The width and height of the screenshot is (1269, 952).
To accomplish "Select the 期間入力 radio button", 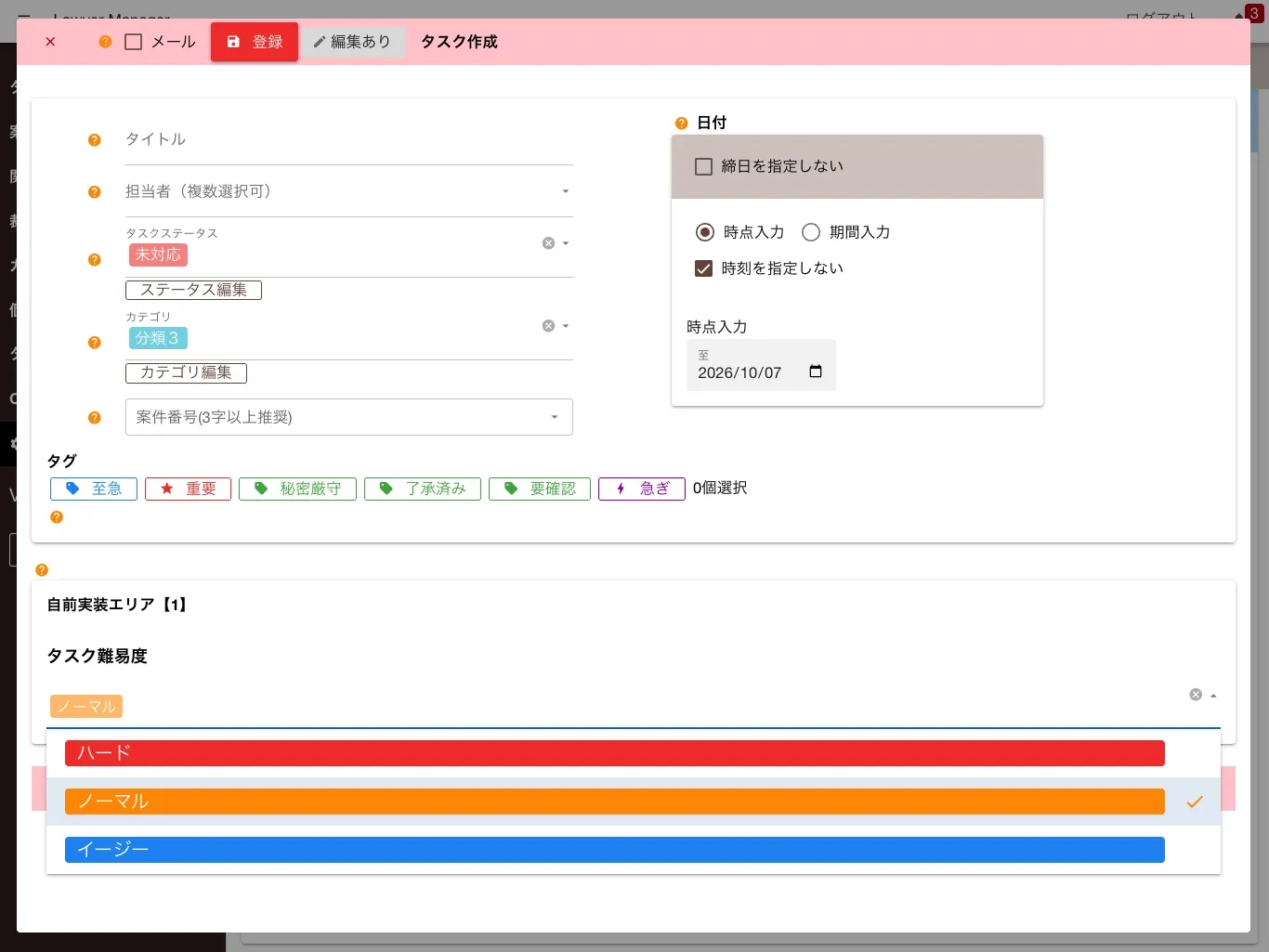I will (x=811, y=232).
